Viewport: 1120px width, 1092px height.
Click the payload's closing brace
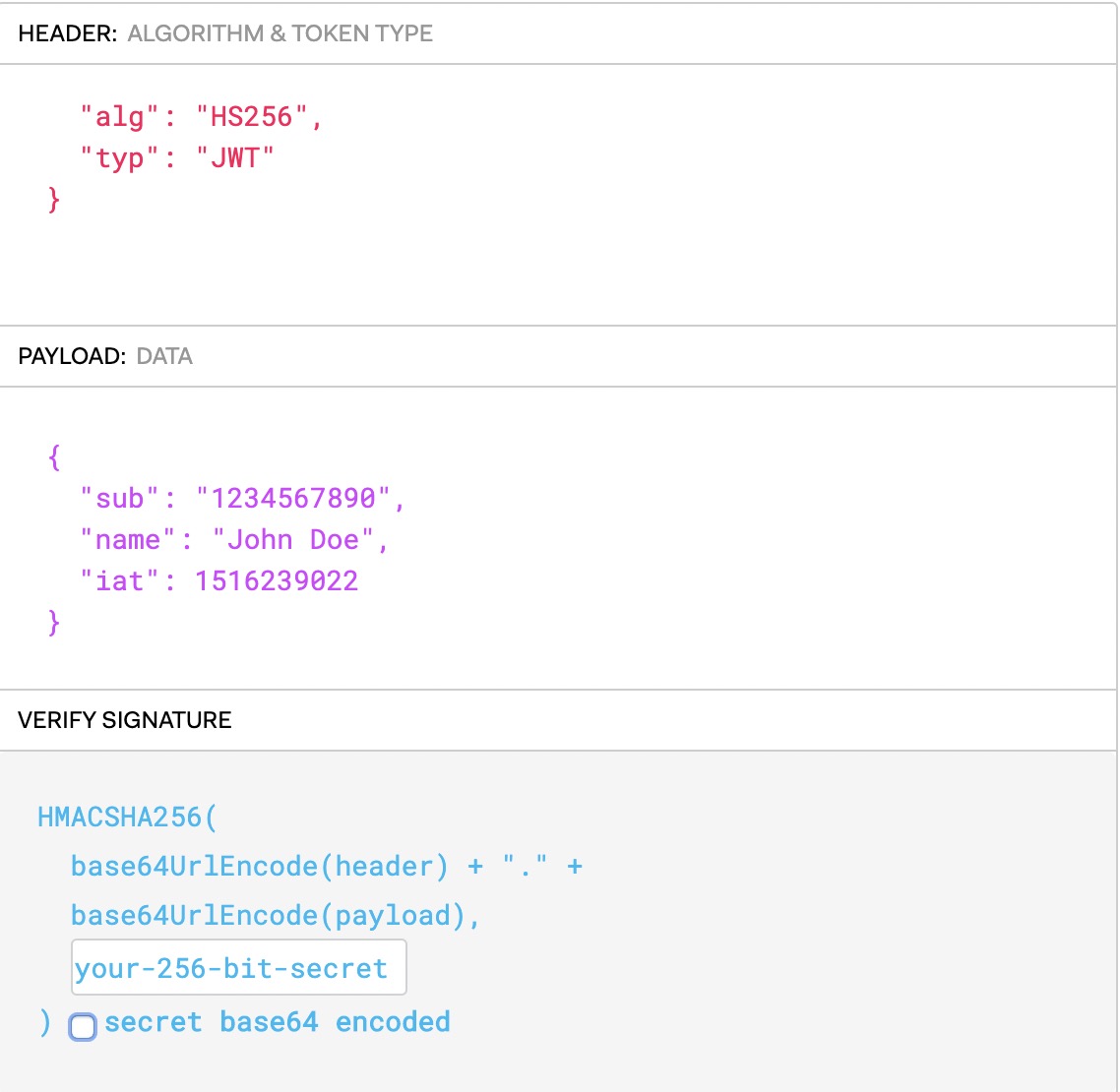[54, 623]
